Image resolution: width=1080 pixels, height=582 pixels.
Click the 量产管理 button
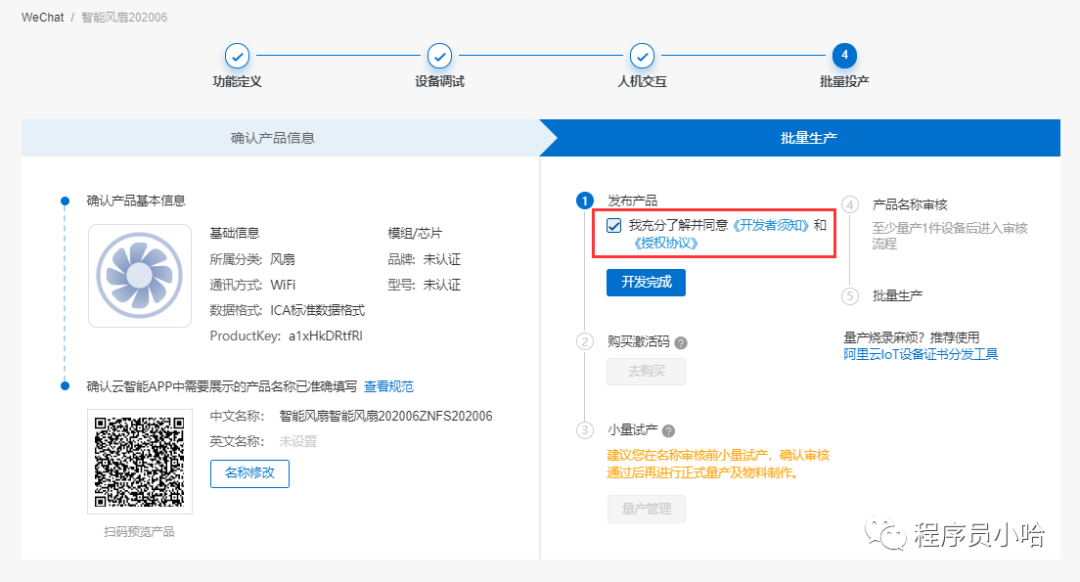tap(646, 509)
